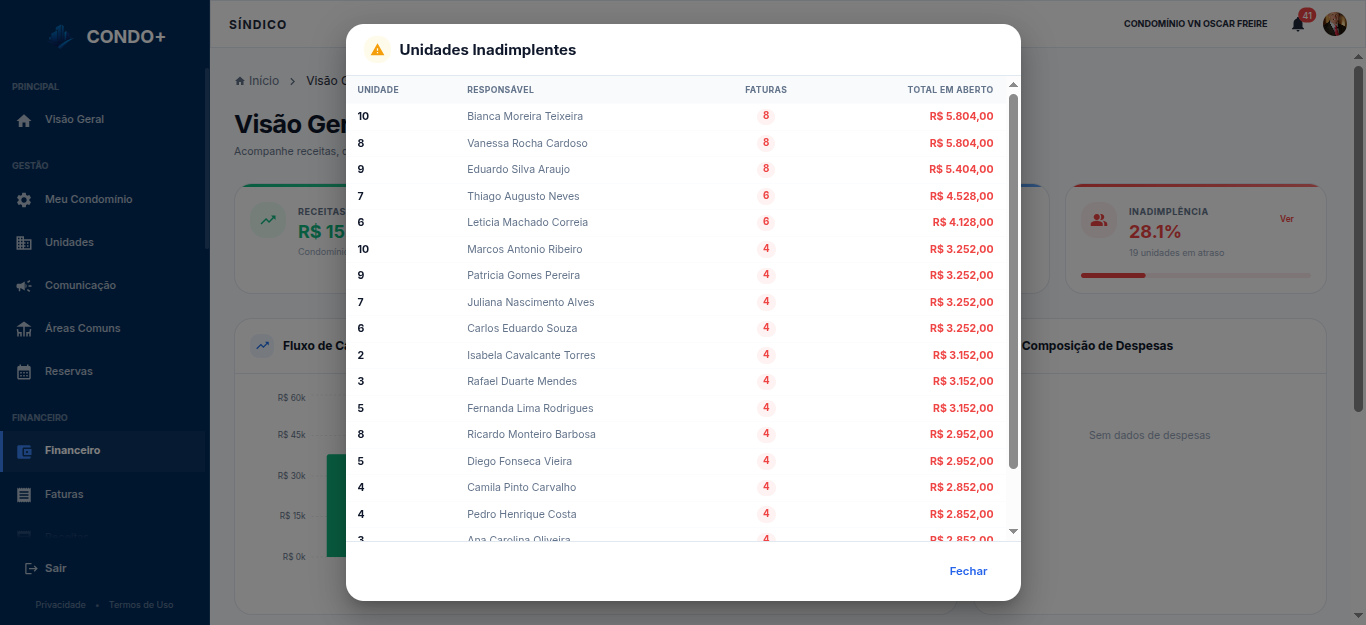This screenshot has height=625, width=1366.
Task: Click Leticia Machado Correia name
Action: pyautogui.click(x=527, y=223)
